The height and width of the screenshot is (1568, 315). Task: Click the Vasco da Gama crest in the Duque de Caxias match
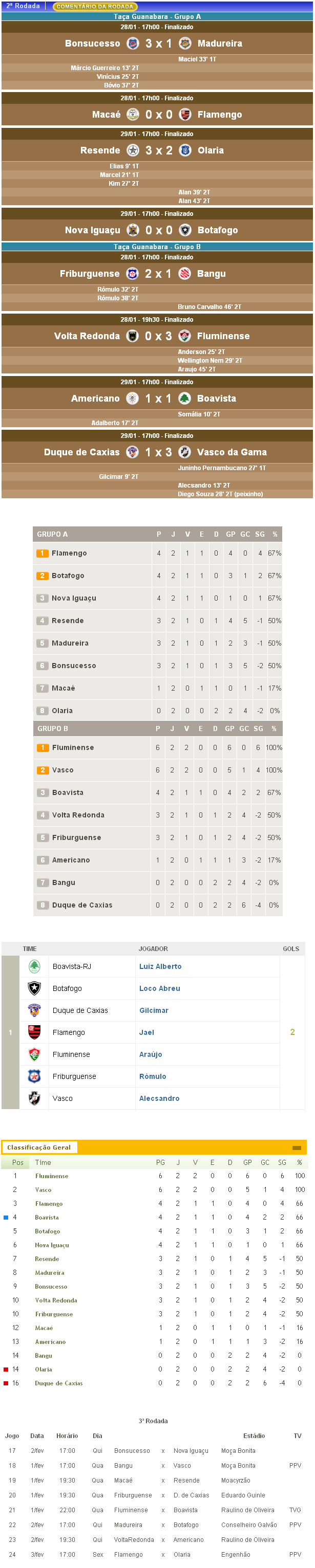coord(184,452)
